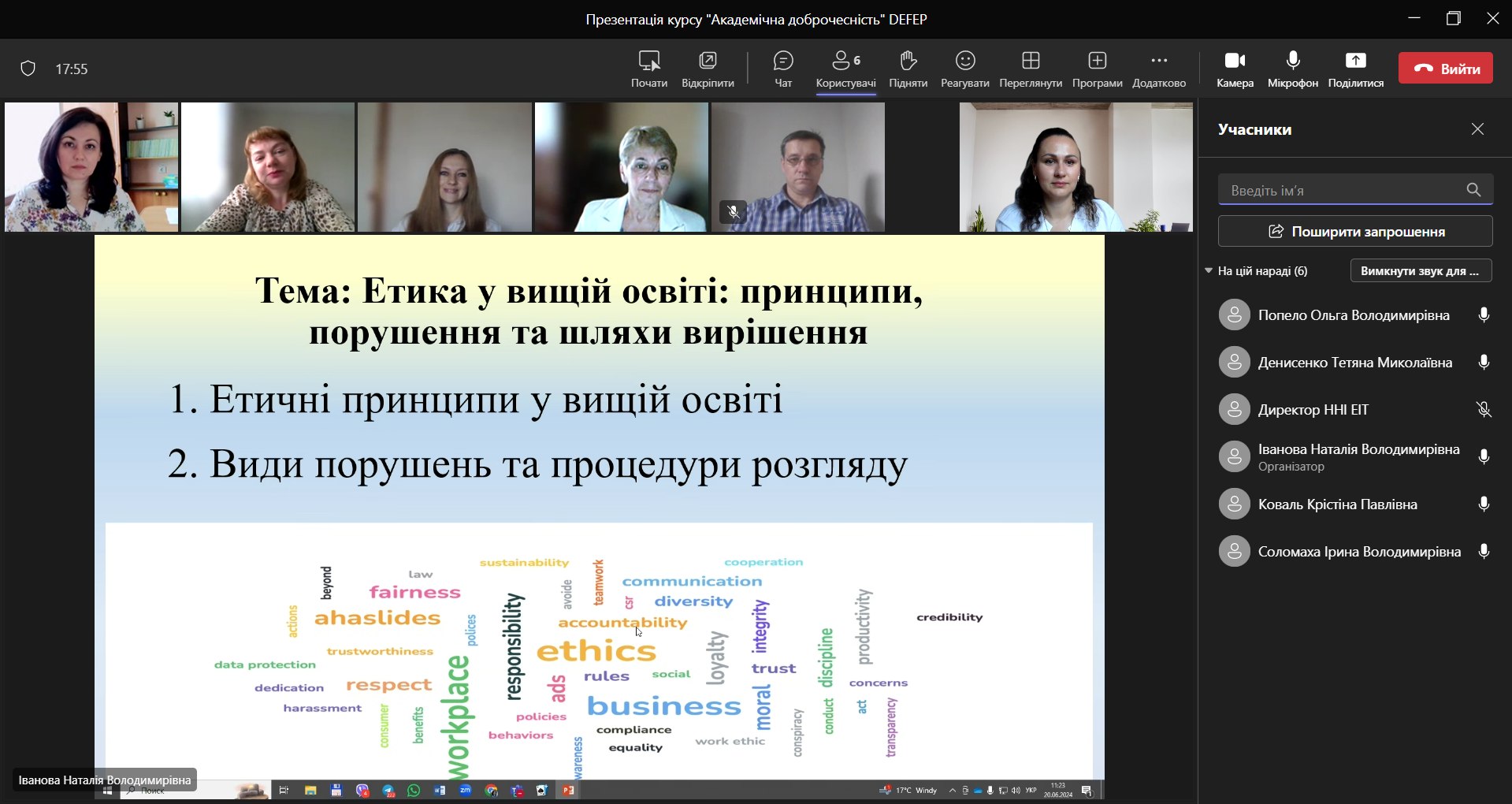Click the Почати toolbar icon
Screen dimensions: 1512x804
[648, 69]
